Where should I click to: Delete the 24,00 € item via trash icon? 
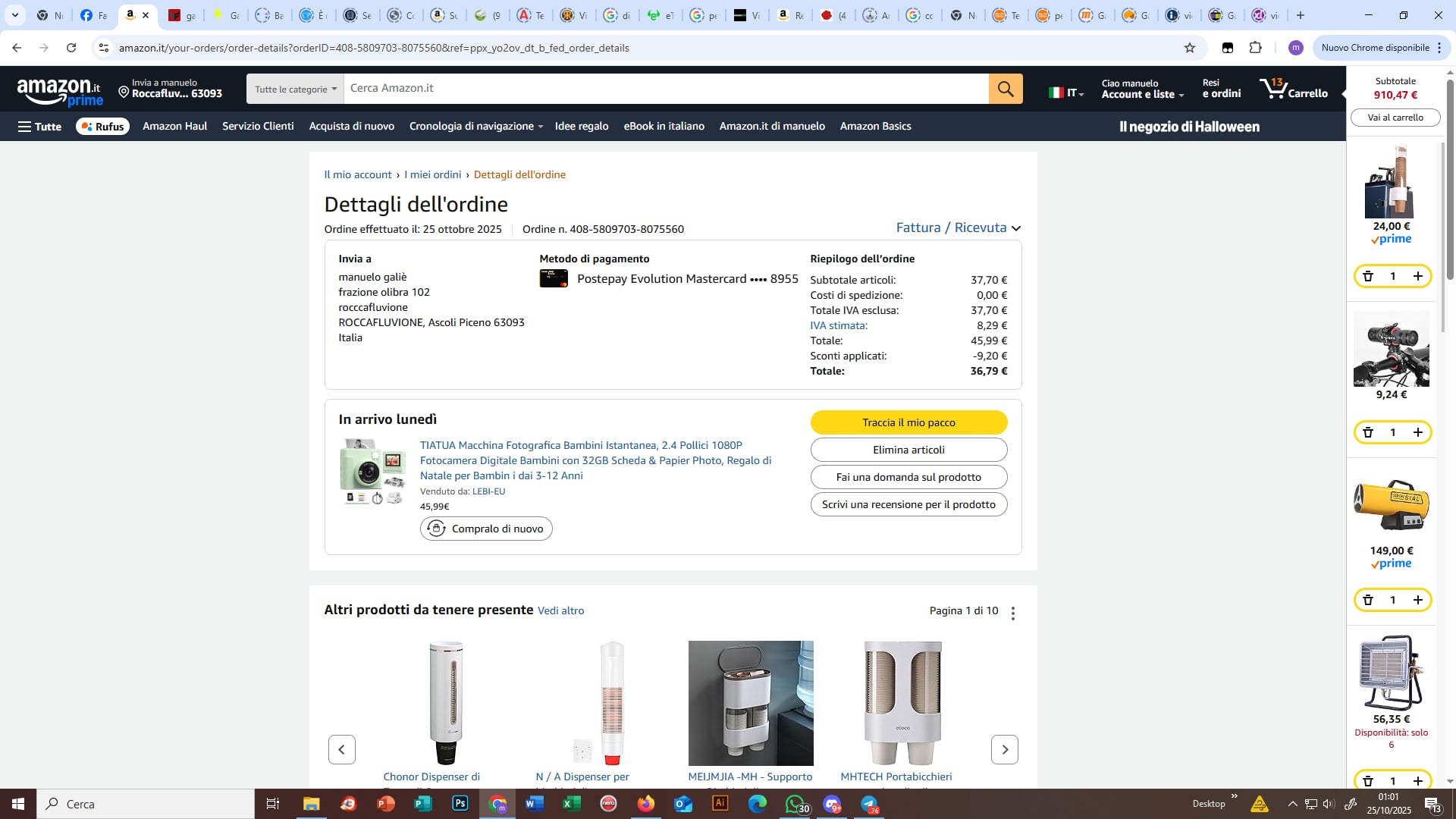click(1368, 276)
